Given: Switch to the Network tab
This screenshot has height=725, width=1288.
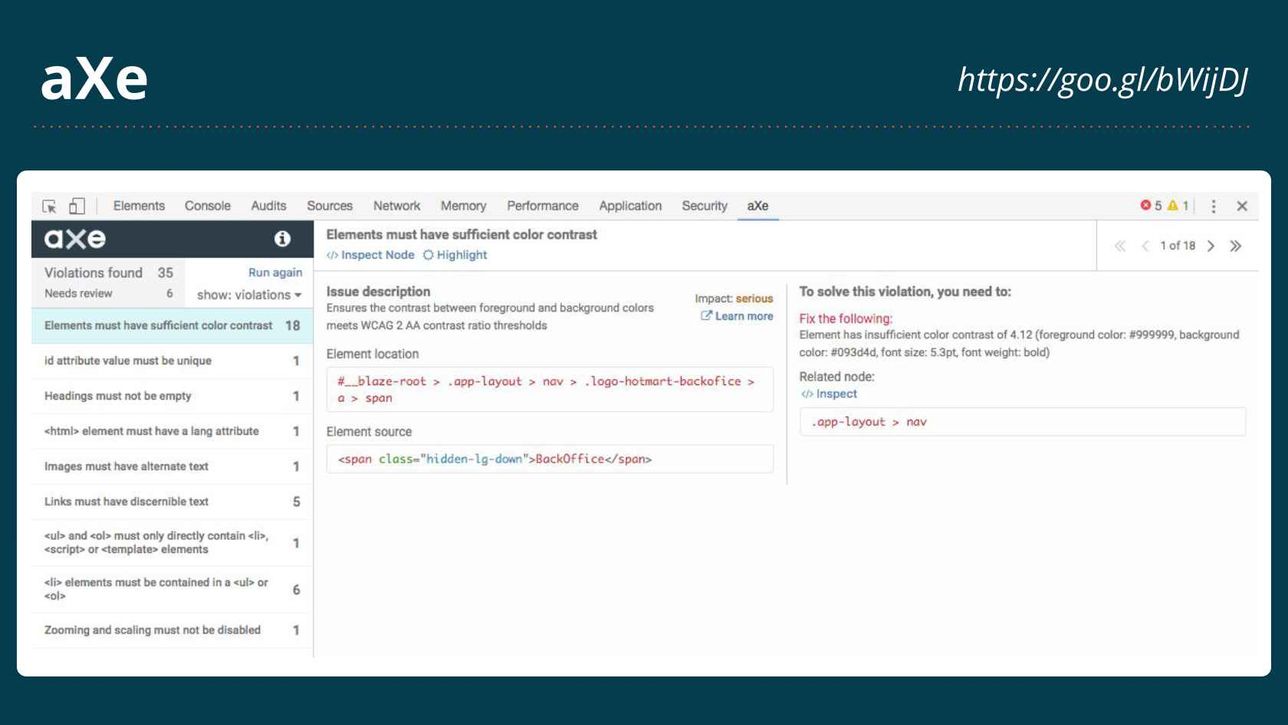Looking at the screenshot, I should pyautogui.click(x=397, y=206).
